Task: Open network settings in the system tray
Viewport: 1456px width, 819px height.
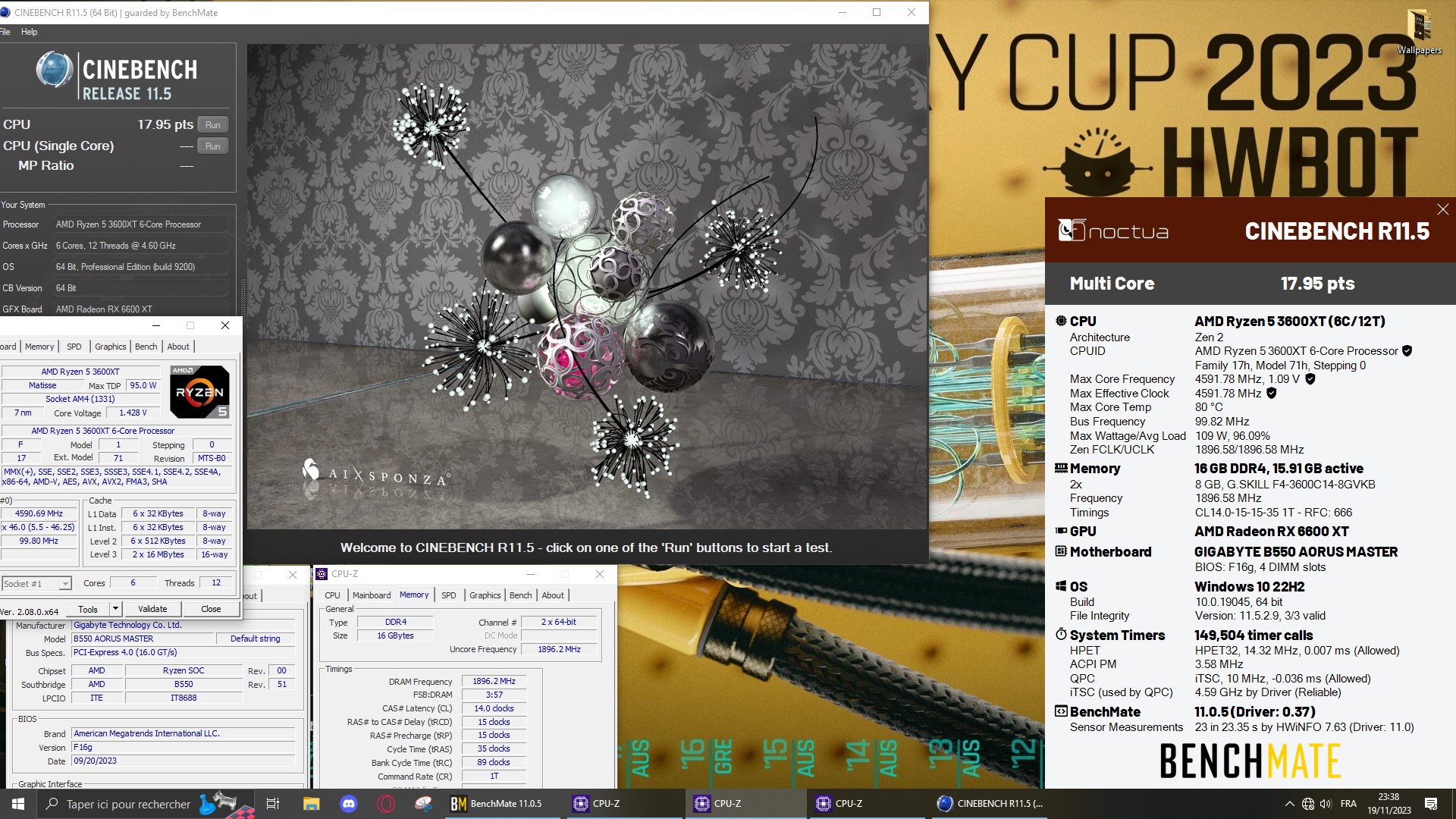Action: click(x=1308, y=804)
